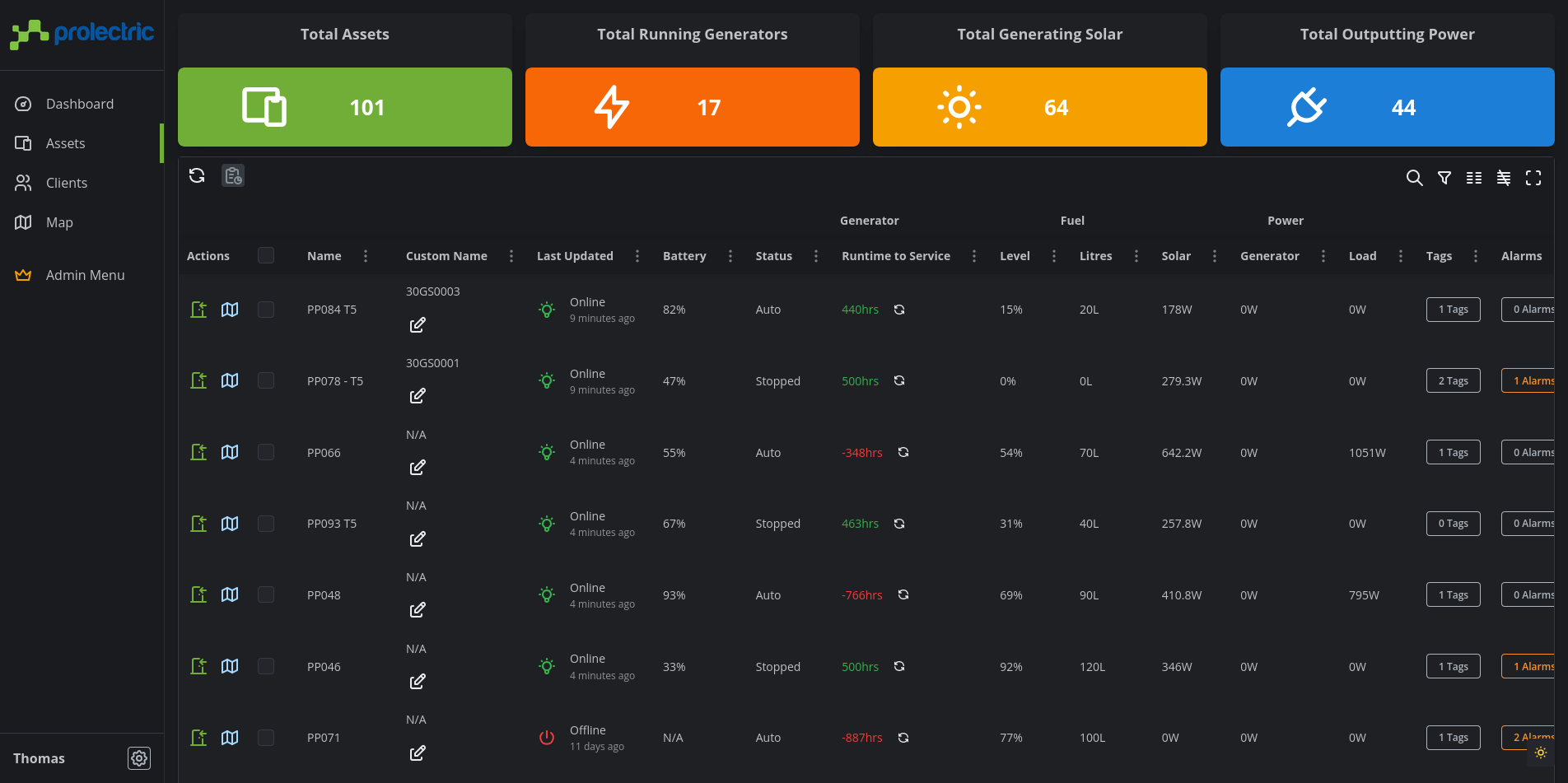Viewport: 1568px width, 783px height.
Task: Check the select-all header checkbox
Action: pos(266,255)
